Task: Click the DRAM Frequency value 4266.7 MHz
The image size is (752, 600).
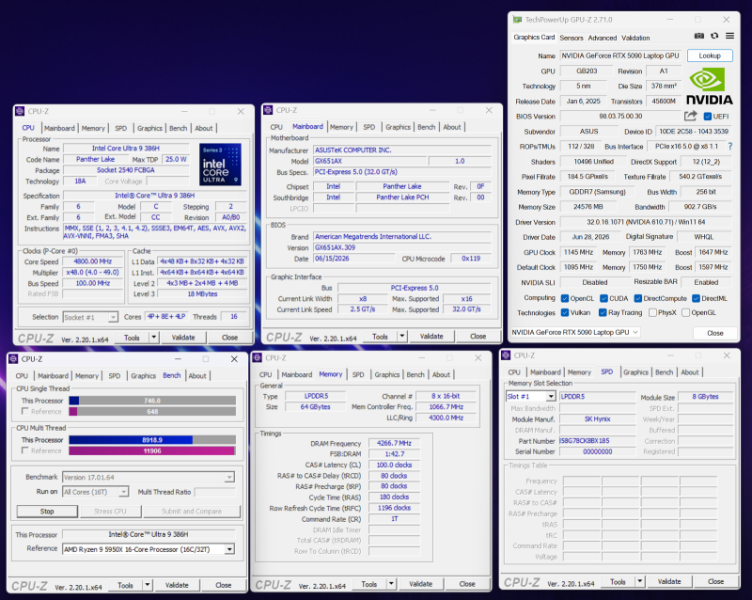Action: click(x=394, y=443)
